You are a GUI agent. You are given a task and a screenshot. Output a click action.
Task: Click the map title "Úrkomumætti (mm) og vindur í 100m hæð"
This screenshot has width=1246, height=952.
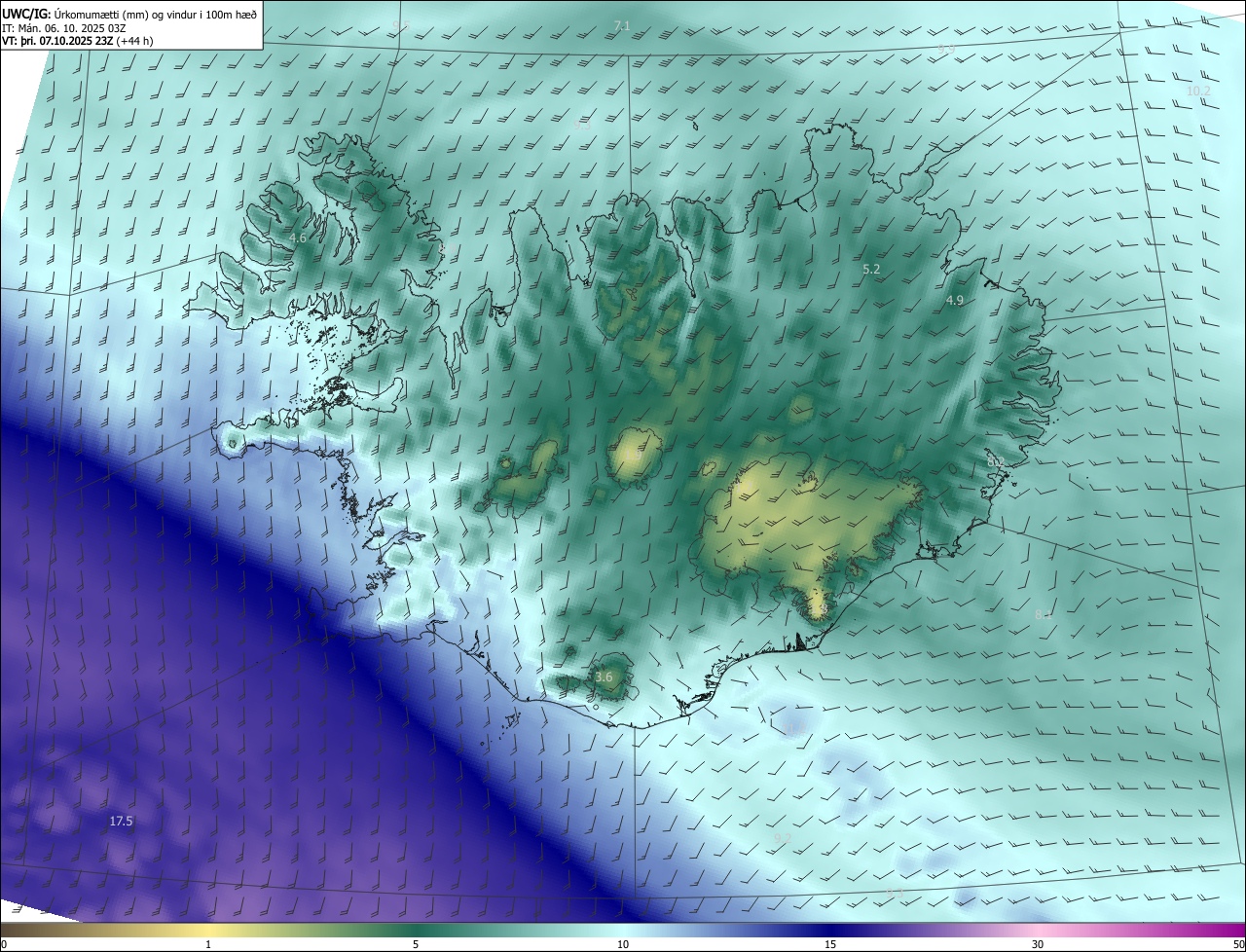point(155,14)
